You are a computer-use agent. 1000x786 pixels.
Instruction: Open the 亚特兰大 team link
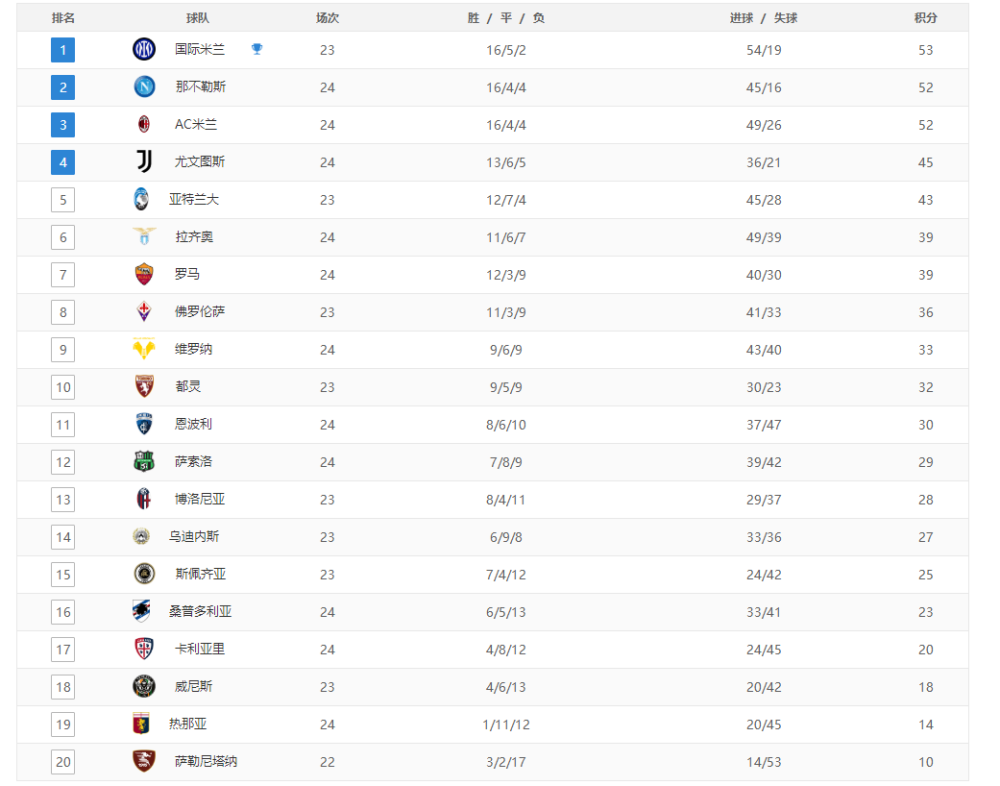(x=194, y=199)
